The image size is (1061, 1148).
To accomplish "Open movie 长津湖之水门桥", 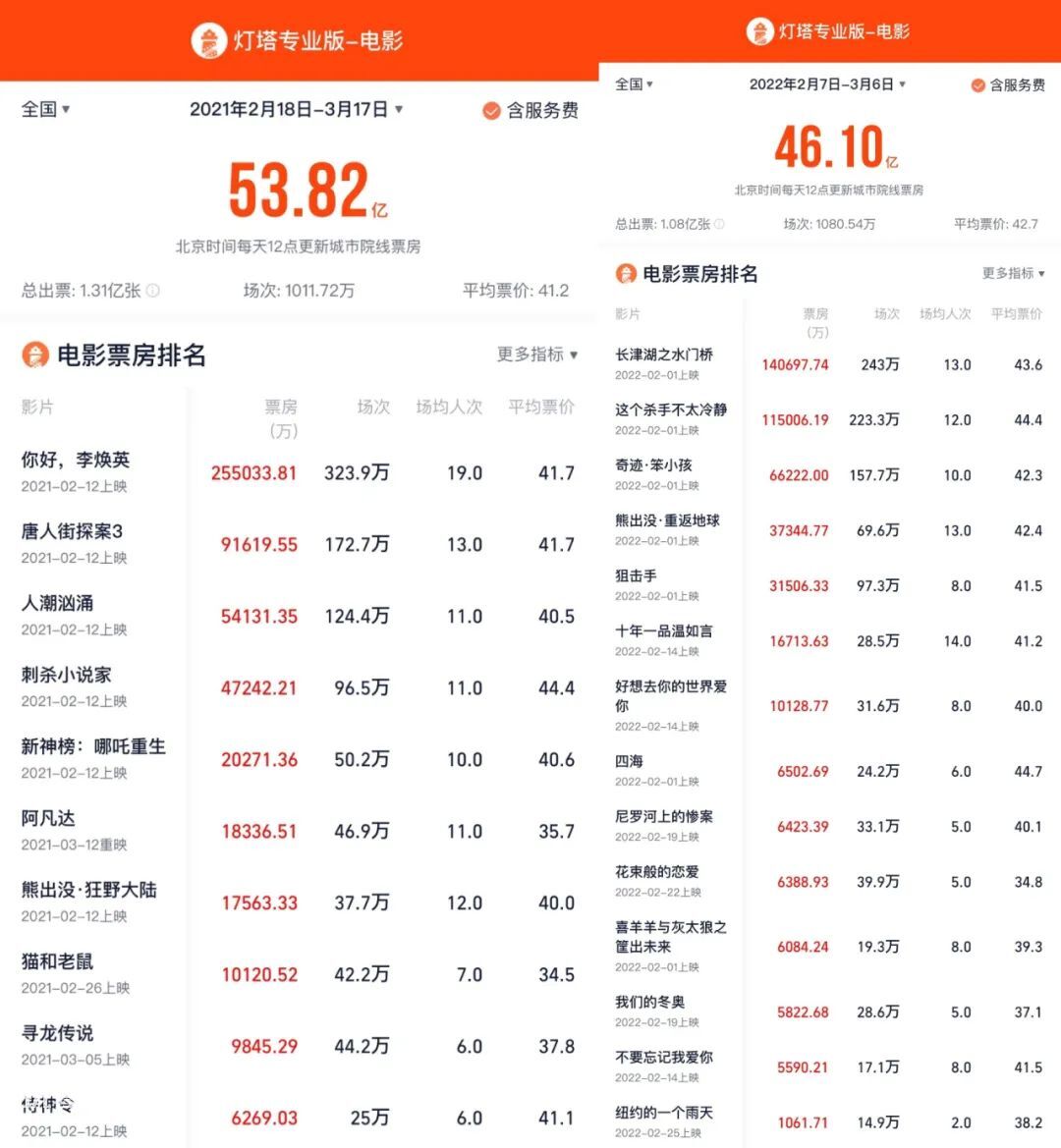I will click(x=664, y=355).
